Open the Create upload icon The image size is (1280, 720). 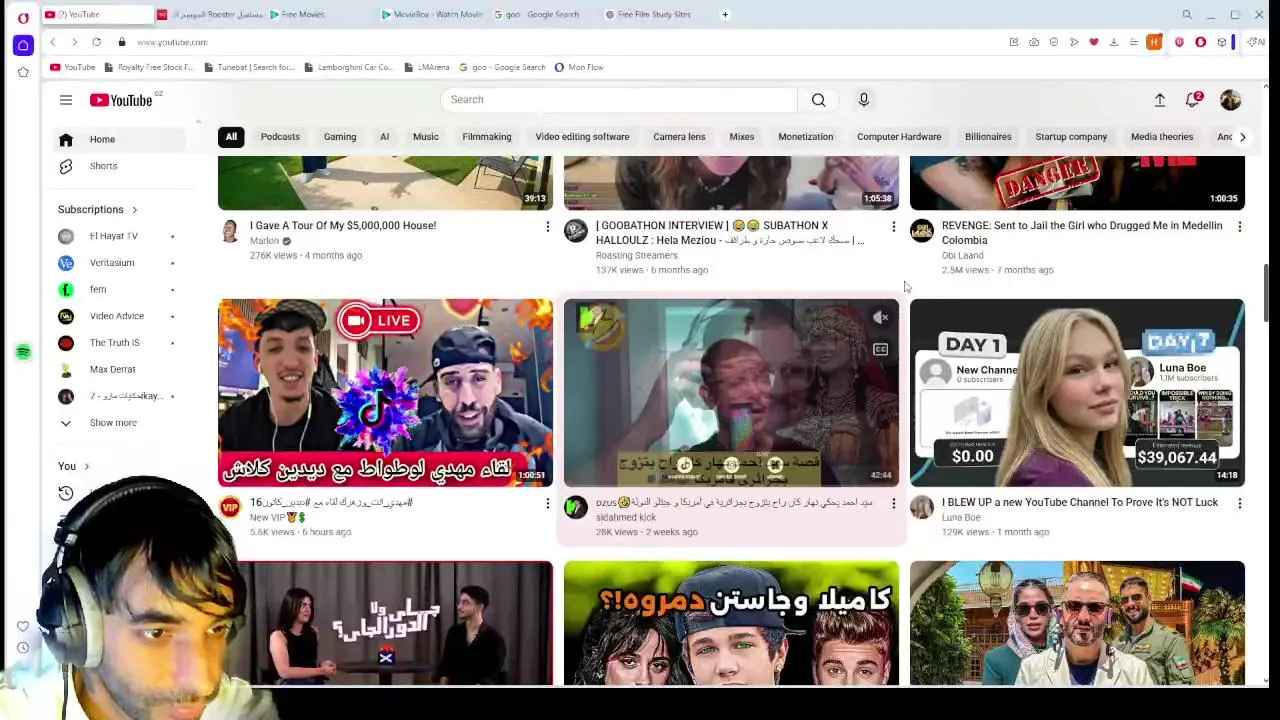tap(1160, 100)
